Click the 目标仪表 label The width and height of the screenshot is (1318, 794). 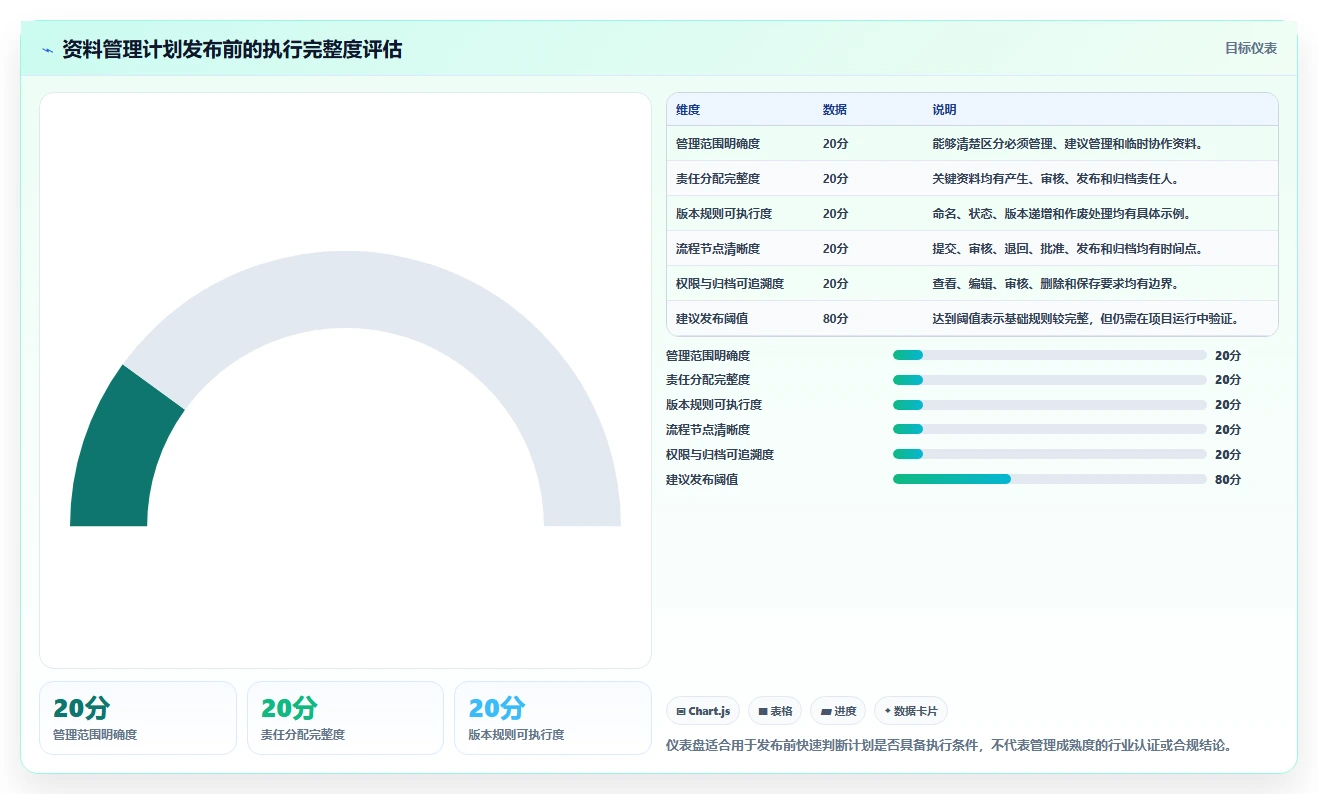click(1251, 48)
